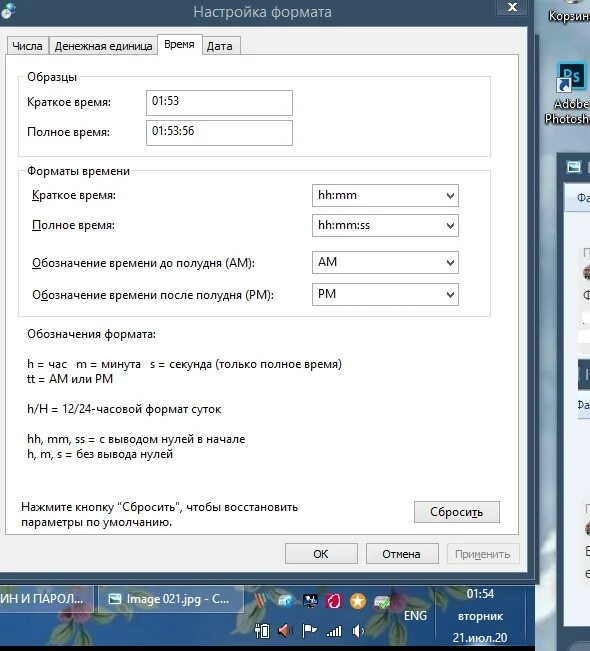Confirm with the OK button
The width and height of the screenshot is (590, 651).
[321, 554]
